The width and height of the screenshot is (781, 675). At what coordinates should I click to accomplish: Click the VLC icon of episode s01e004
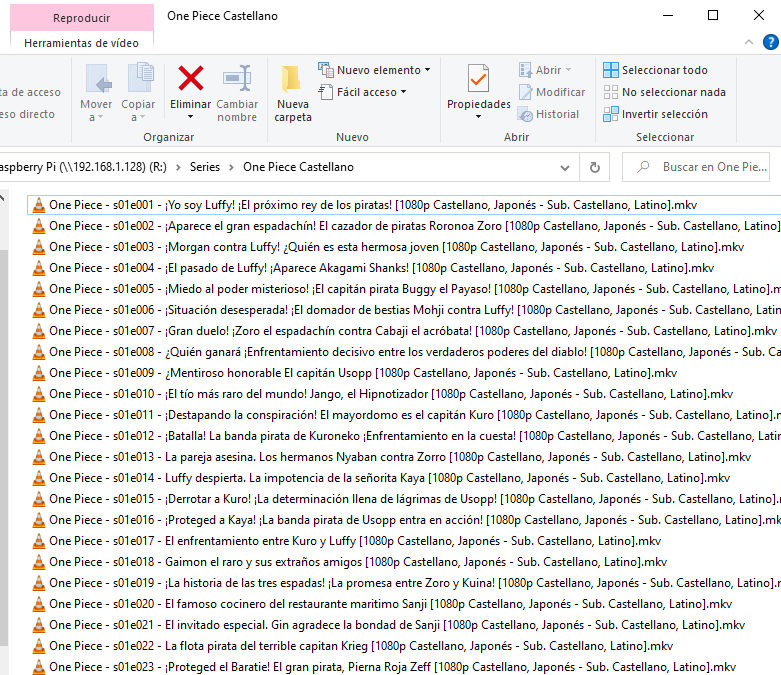point(38,268)
